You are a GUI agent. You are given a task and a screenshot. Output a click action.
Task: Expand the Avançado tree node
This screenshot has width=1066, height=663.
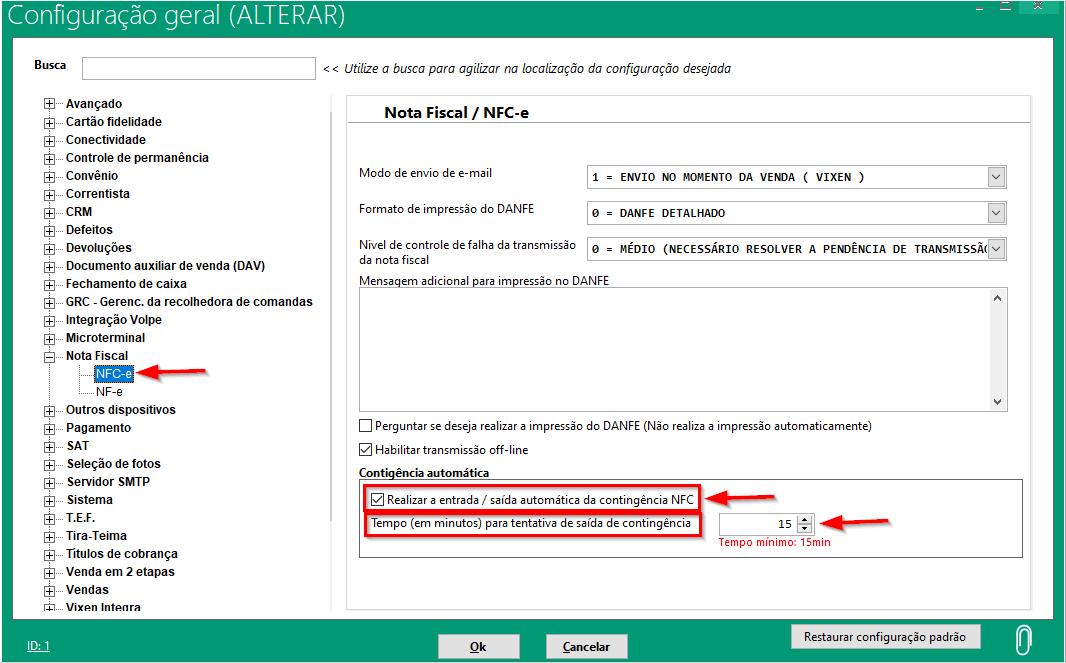49,104
